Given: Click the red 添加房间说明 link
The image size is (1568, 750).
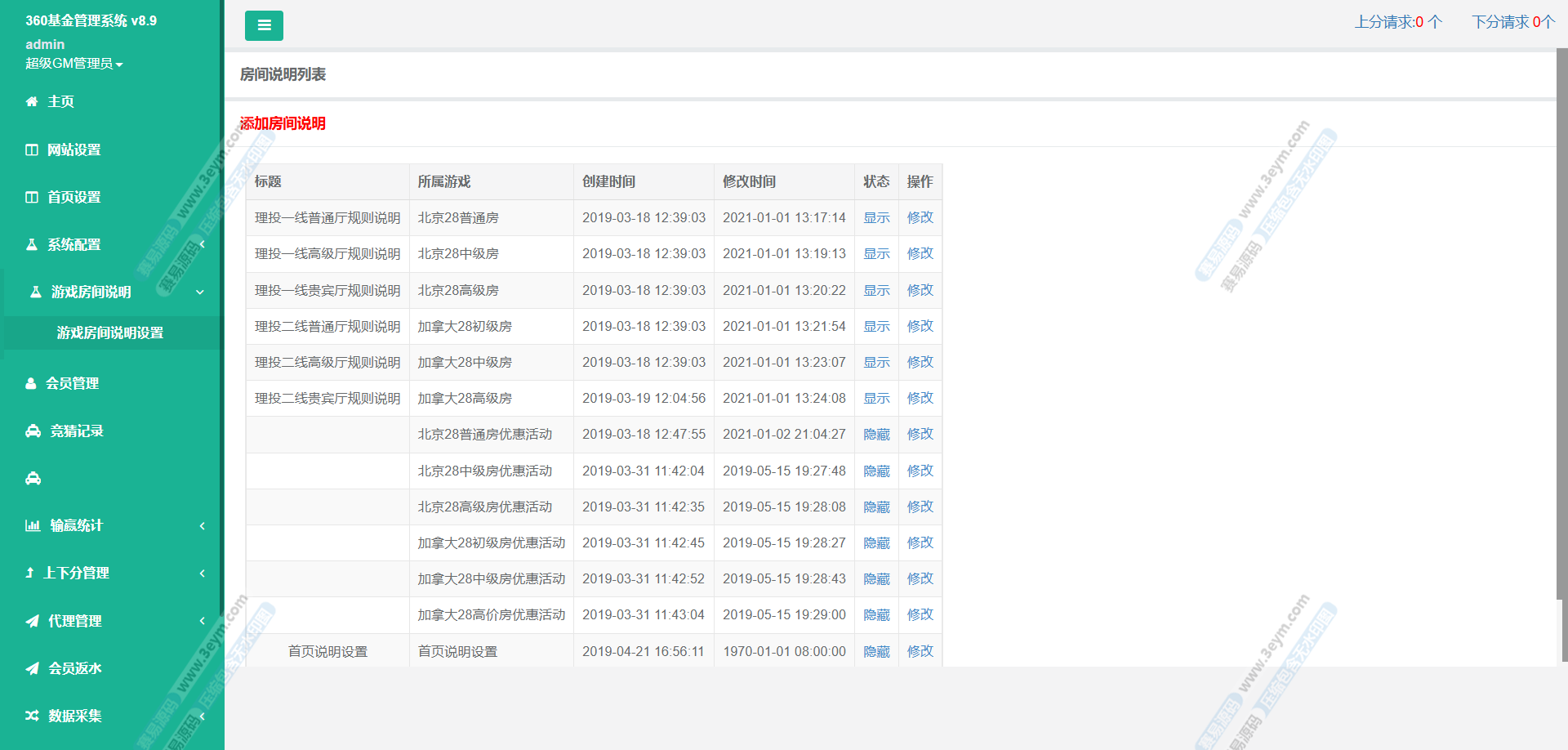Looking at the screenshot, I should 283,123.
